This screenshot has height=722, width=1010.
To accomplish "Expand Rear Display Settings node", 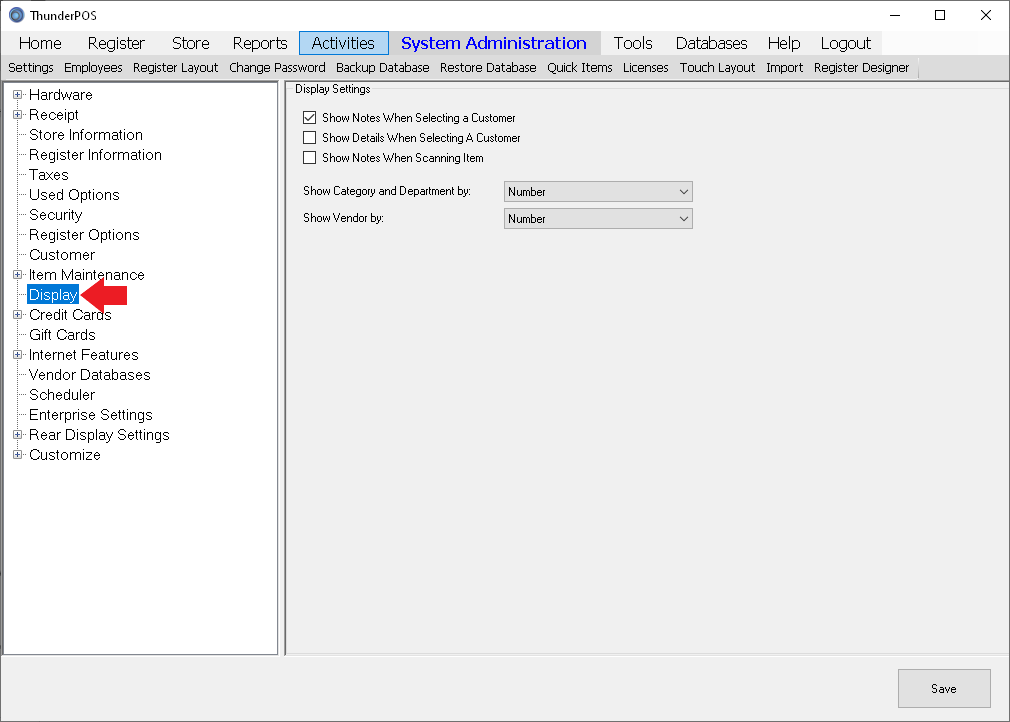I will [x=17, y=435].
